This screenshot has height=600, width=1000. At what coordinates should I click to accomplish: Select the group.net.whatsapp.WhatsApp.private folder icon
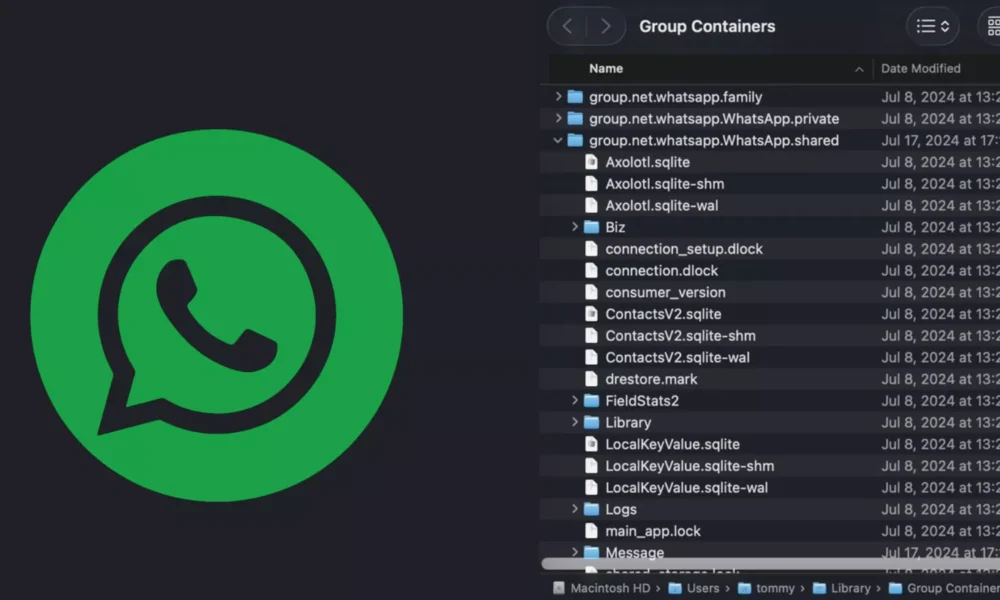click(575, 118)
